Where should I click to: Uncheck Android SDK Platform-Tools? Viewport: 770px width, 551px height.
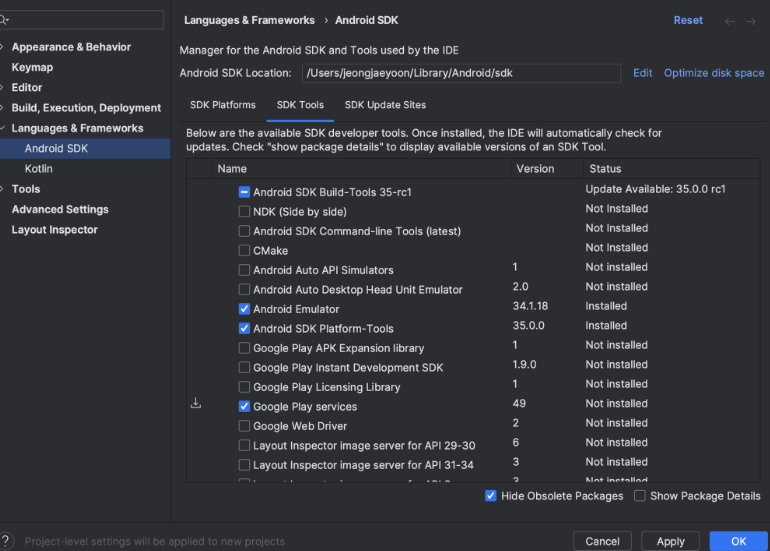(x=244, y=329)
